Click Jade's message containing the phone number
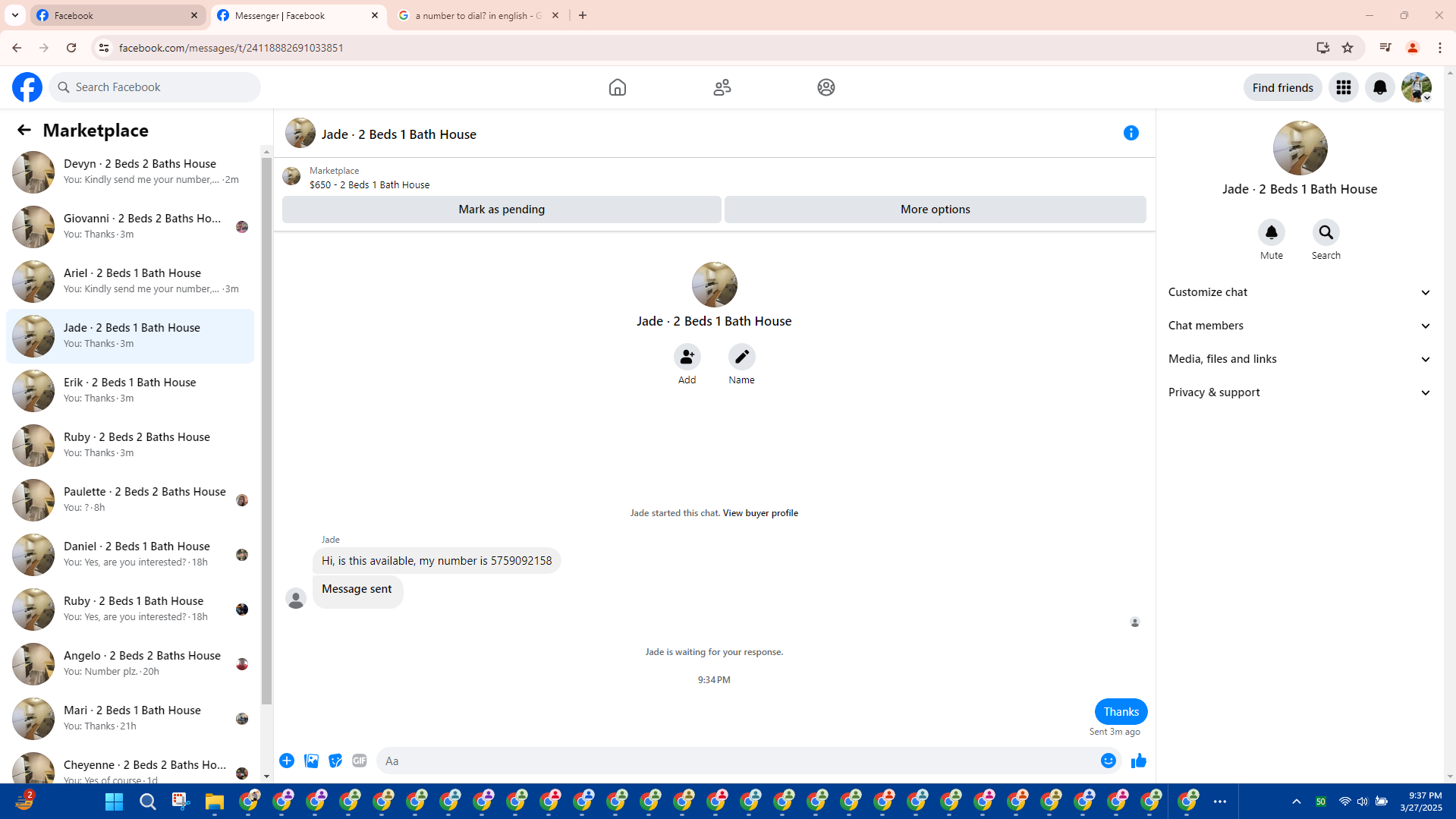The image size is (1456, 819). [437, 561]
